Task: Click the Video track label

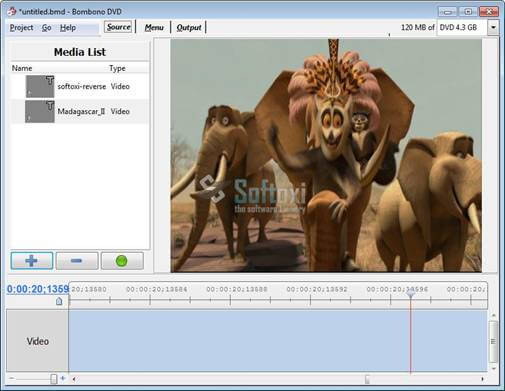Action: (x=37, y=341)
